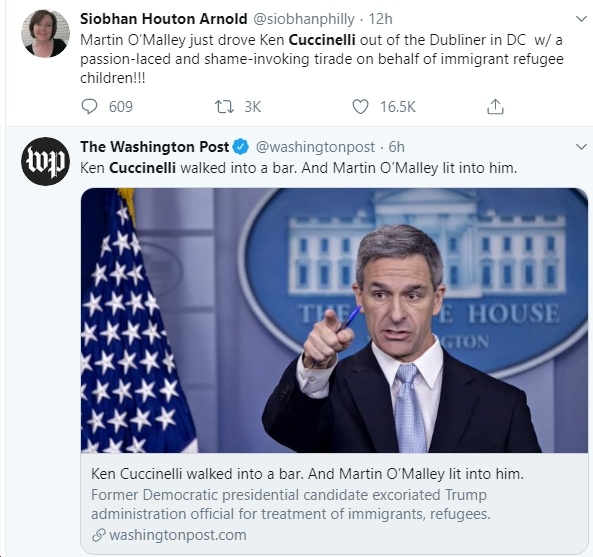
Task: Expand the chevron menu on Siobhan's tweet
Action: (581, 19)
